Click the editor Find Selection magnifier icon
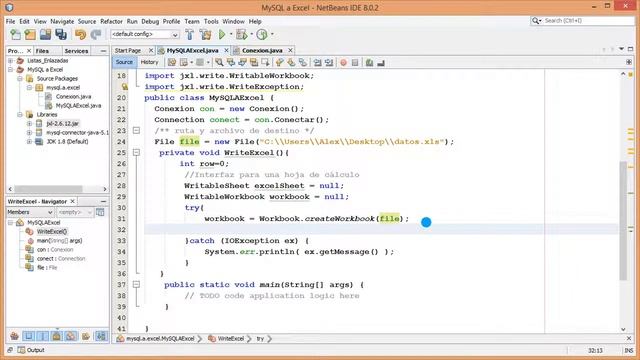The image size is (640, 360). click(220, 62)
